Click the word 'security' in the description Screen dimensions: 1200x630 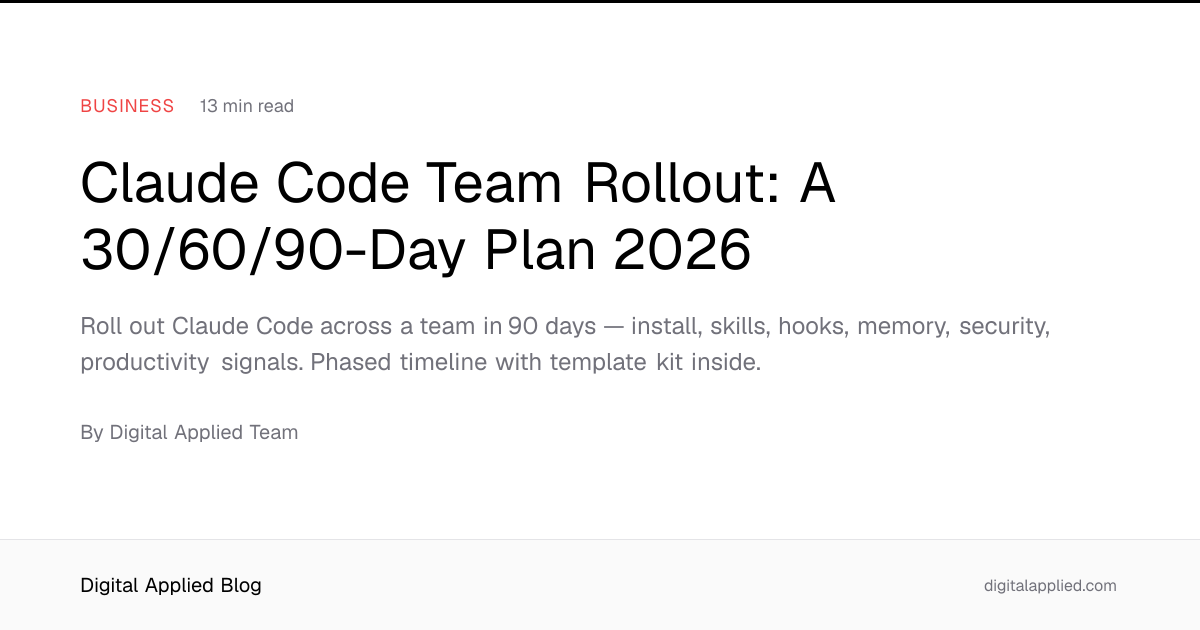click(1004, 328)
